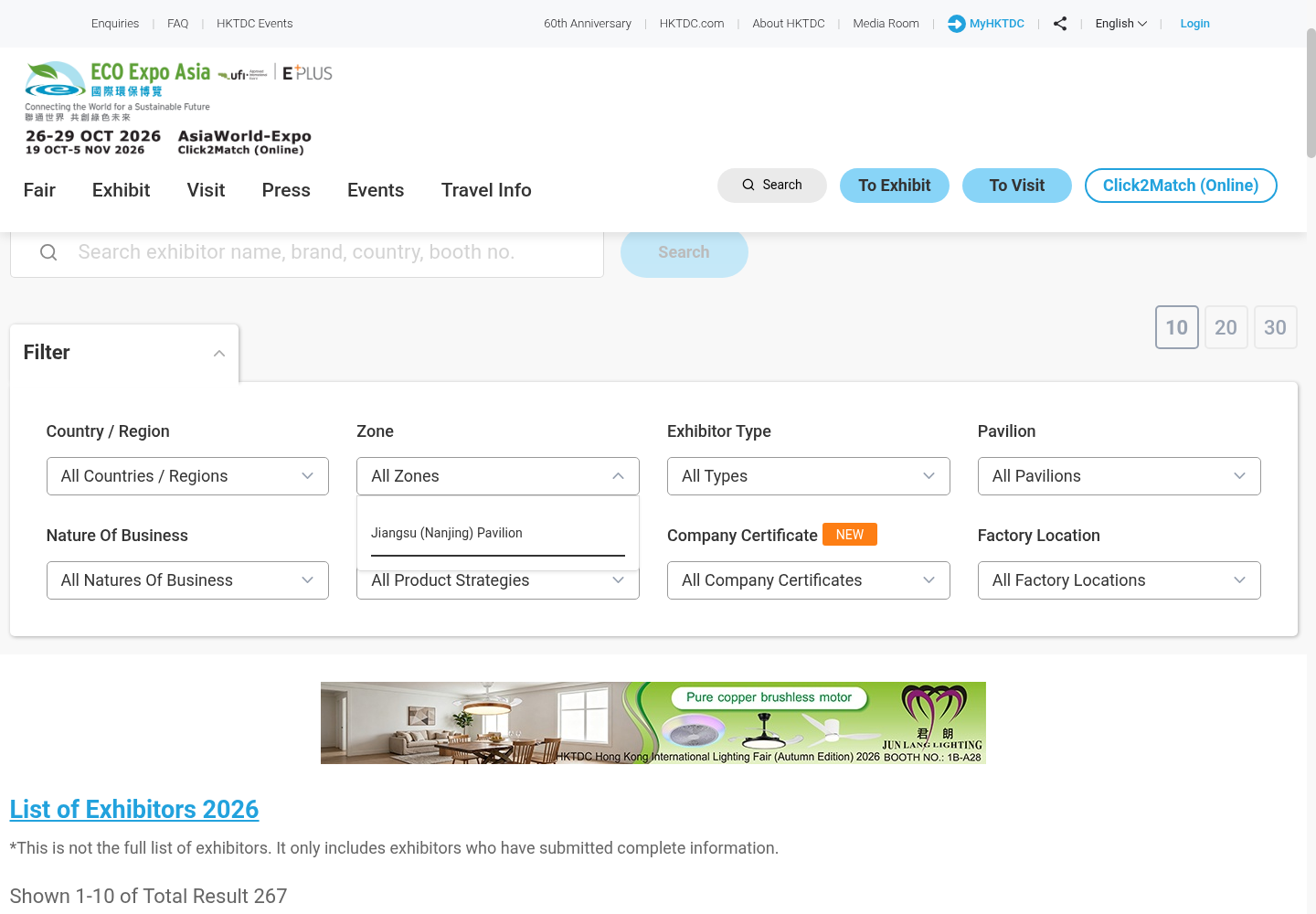The width and height of the screenshot is (1316, 914).
Task: Collapse the Filter panel chevron
Action: pyautogui.click(x=219, y=354)
